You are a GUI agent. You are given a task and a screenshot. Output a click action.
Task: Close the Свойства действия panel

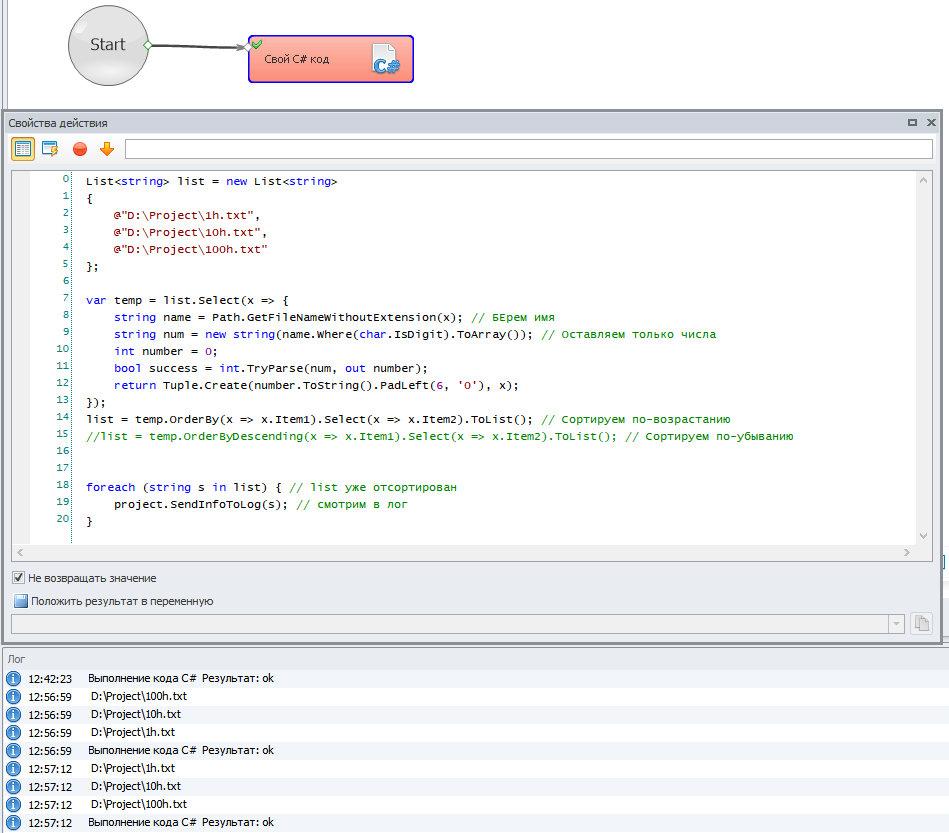pos(930,123)
